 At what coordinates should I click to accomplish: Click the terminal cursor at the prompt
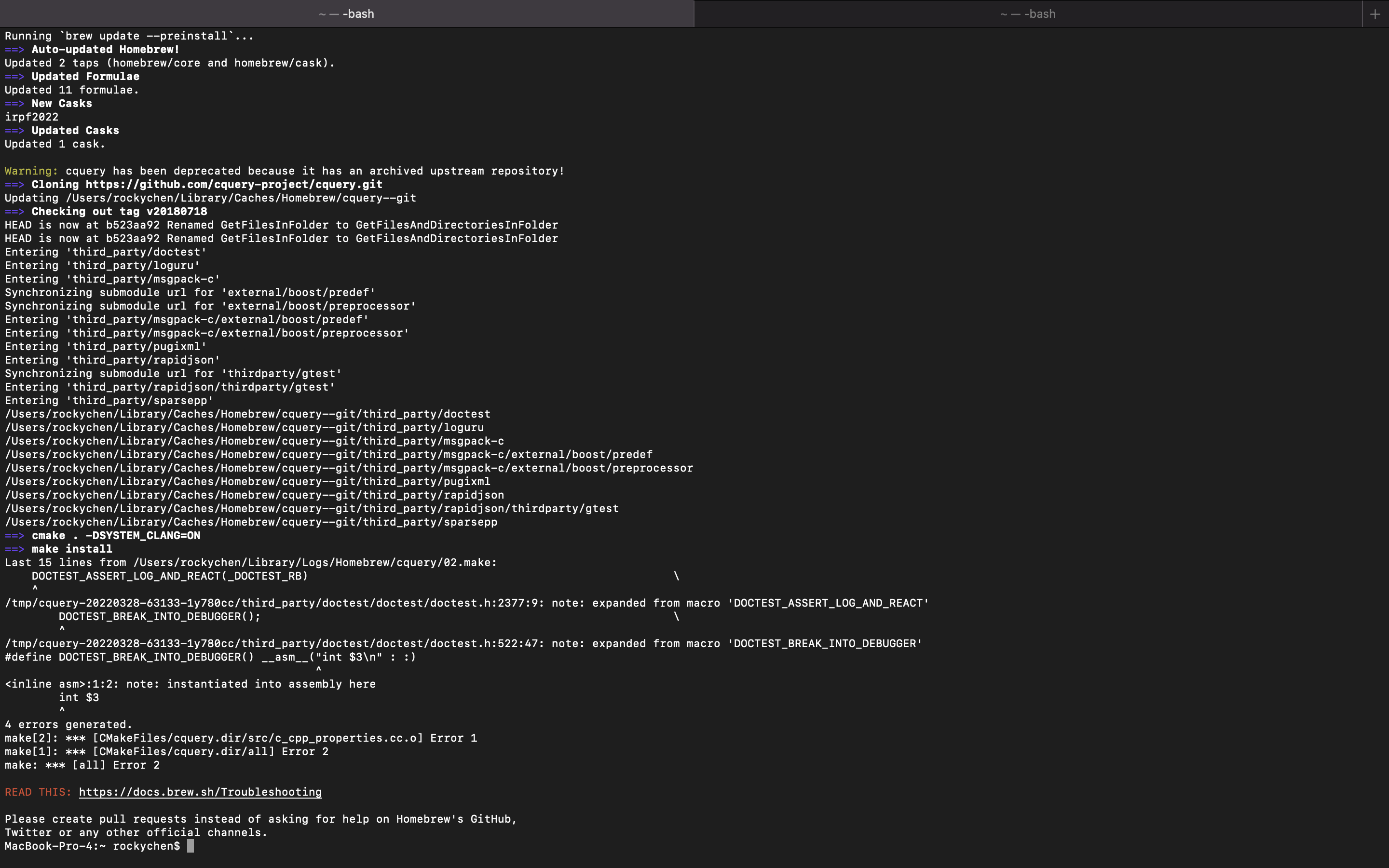[x=191, y=846]
